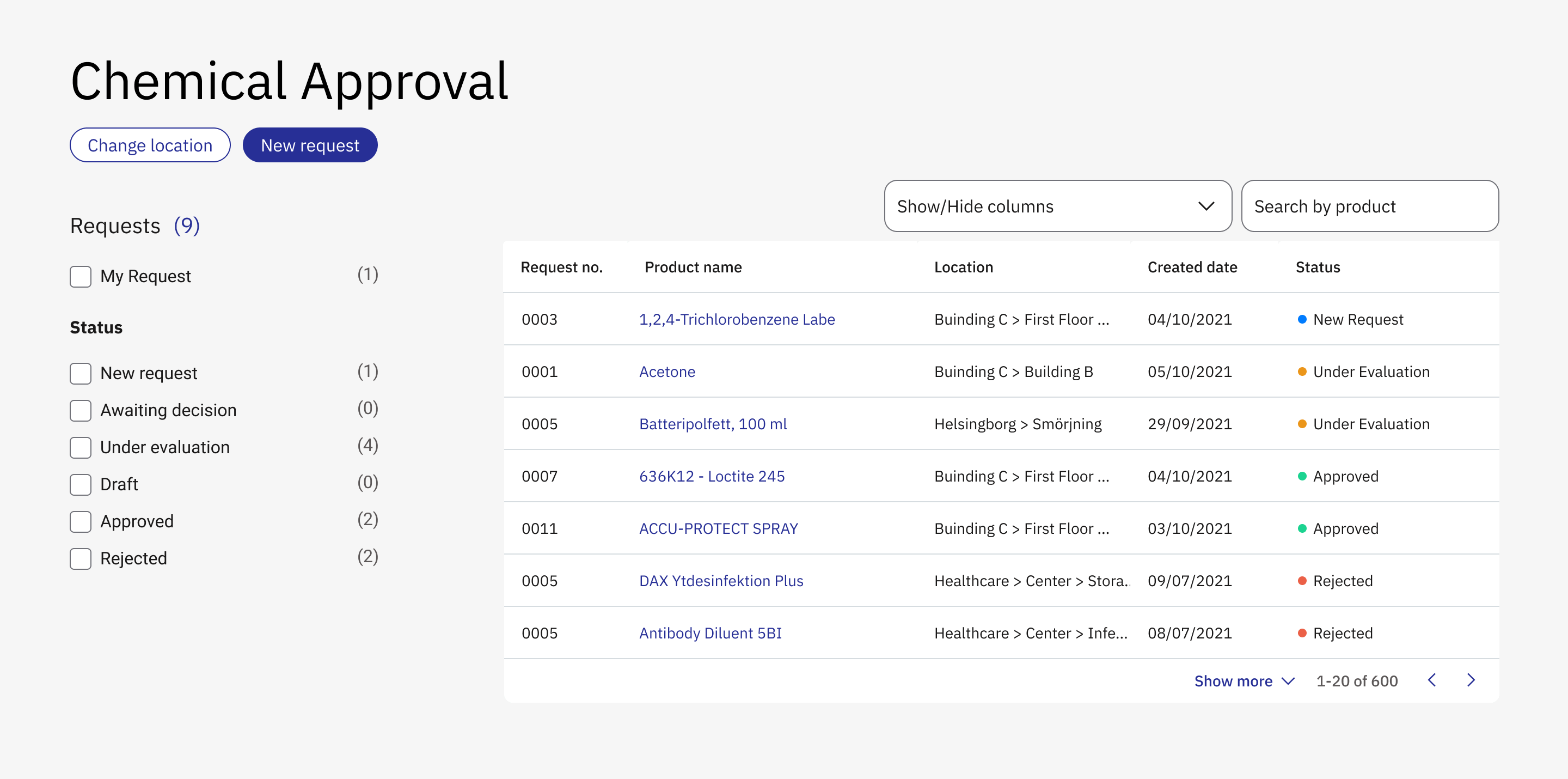1568x779 pixels.
Task: Click Healthcare > Center > Stora.. location
Action: [1032, 582]
